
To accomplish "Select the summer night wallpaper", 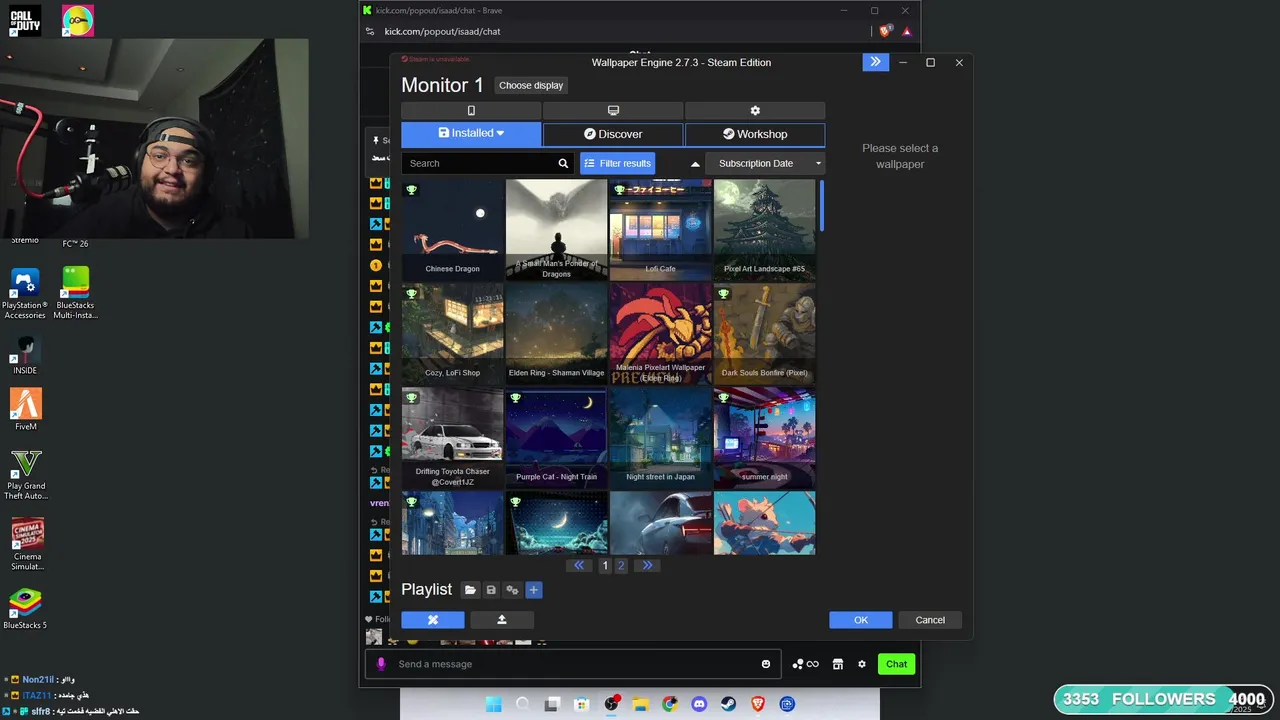I will (x=765, y=438).
